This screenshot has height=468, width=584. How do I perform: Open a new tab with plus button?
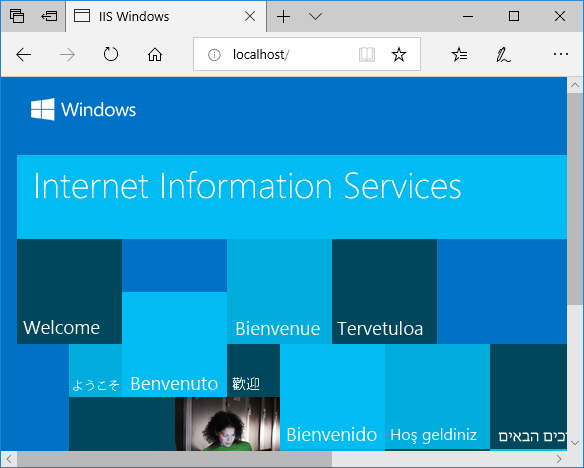pos(283,16)
